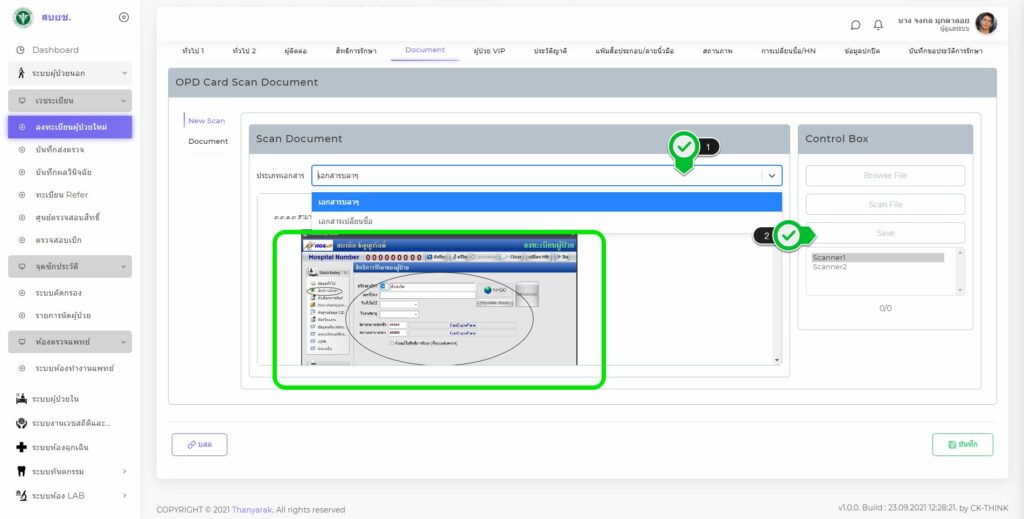
Task: Switch to the สิทธิการรักษา tab
Action: pos(355,50)
